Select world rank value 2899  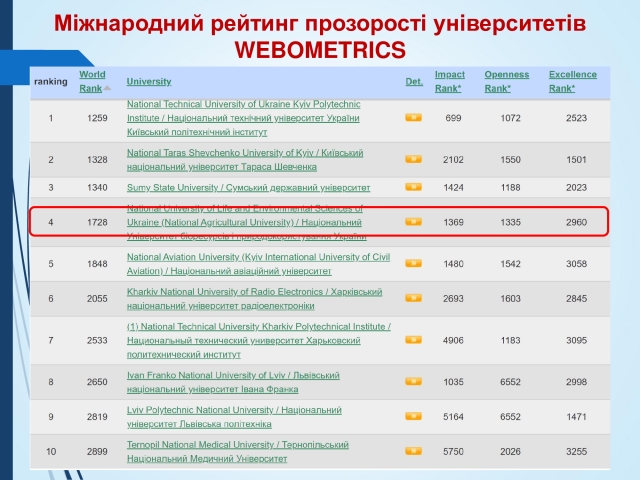(x=97, y=451)
